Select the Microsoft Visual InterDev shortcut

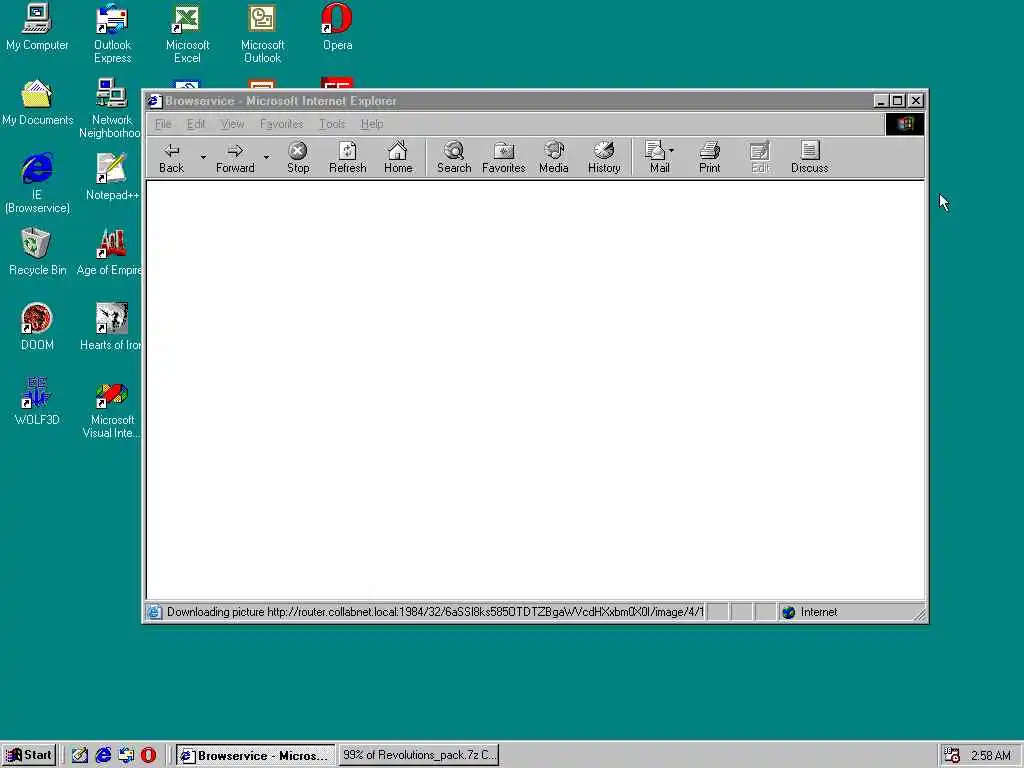coord(112,408)
